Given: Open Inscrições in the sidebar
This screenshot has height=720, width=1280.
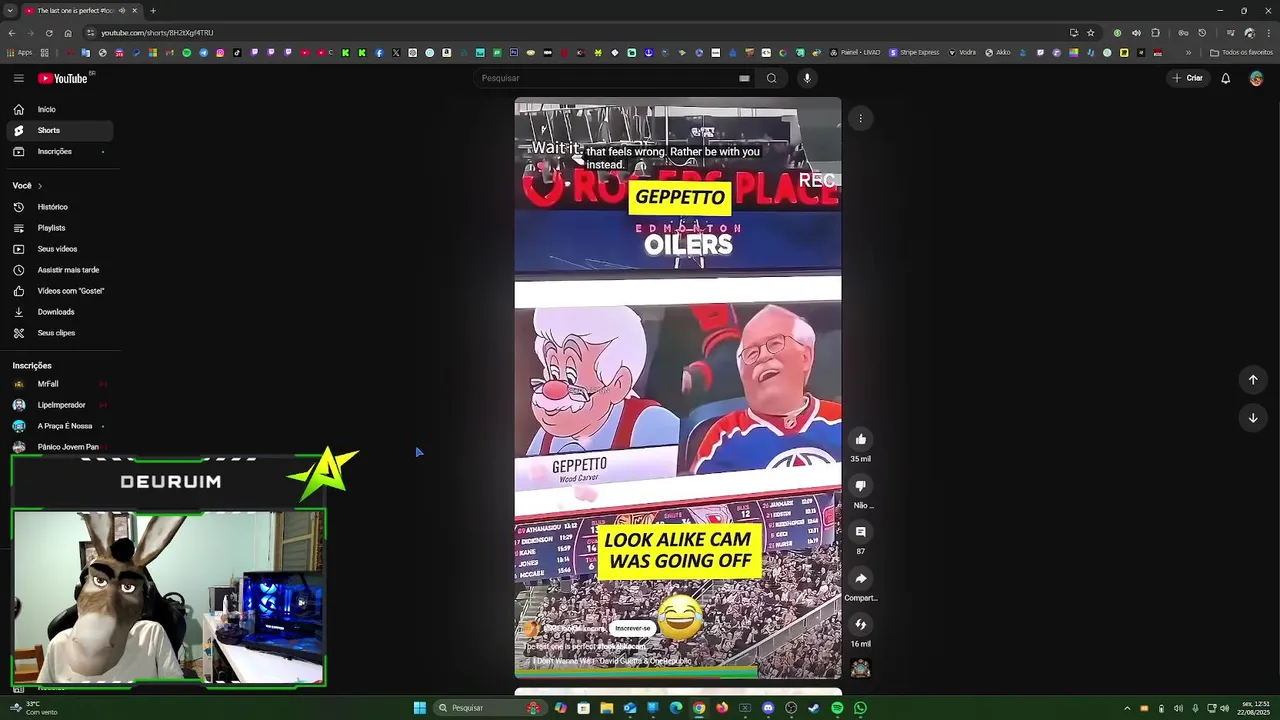Looking at the screenshot, I should pos(60,151).
